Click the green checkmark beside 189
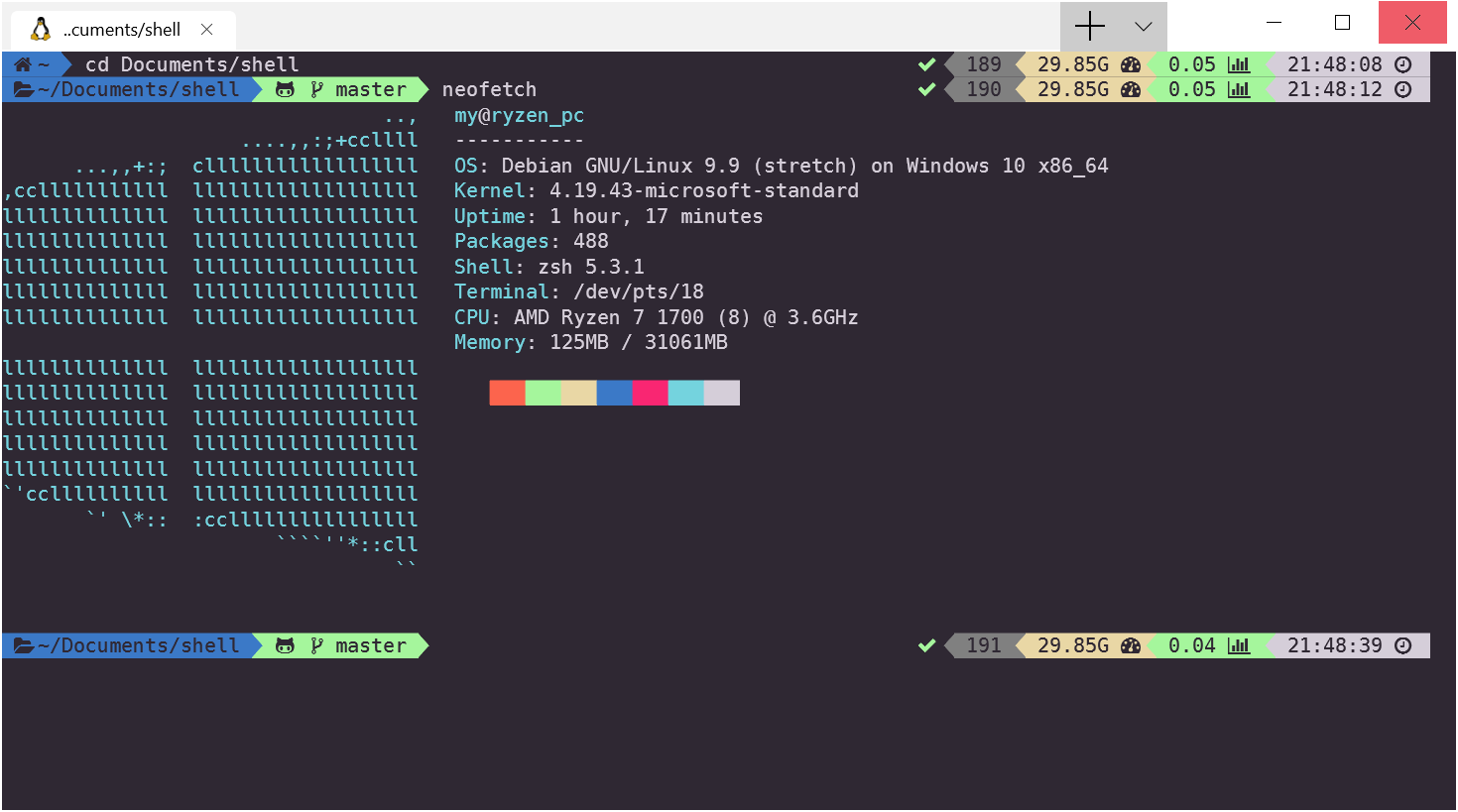The width and height of the screenshot is (1458, 812). pos(926,64)
